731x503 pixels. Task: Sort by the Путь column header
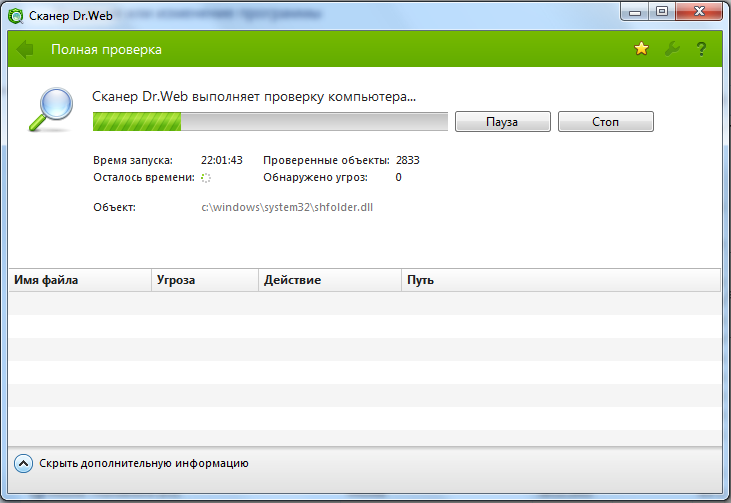[x=560, y=280]
